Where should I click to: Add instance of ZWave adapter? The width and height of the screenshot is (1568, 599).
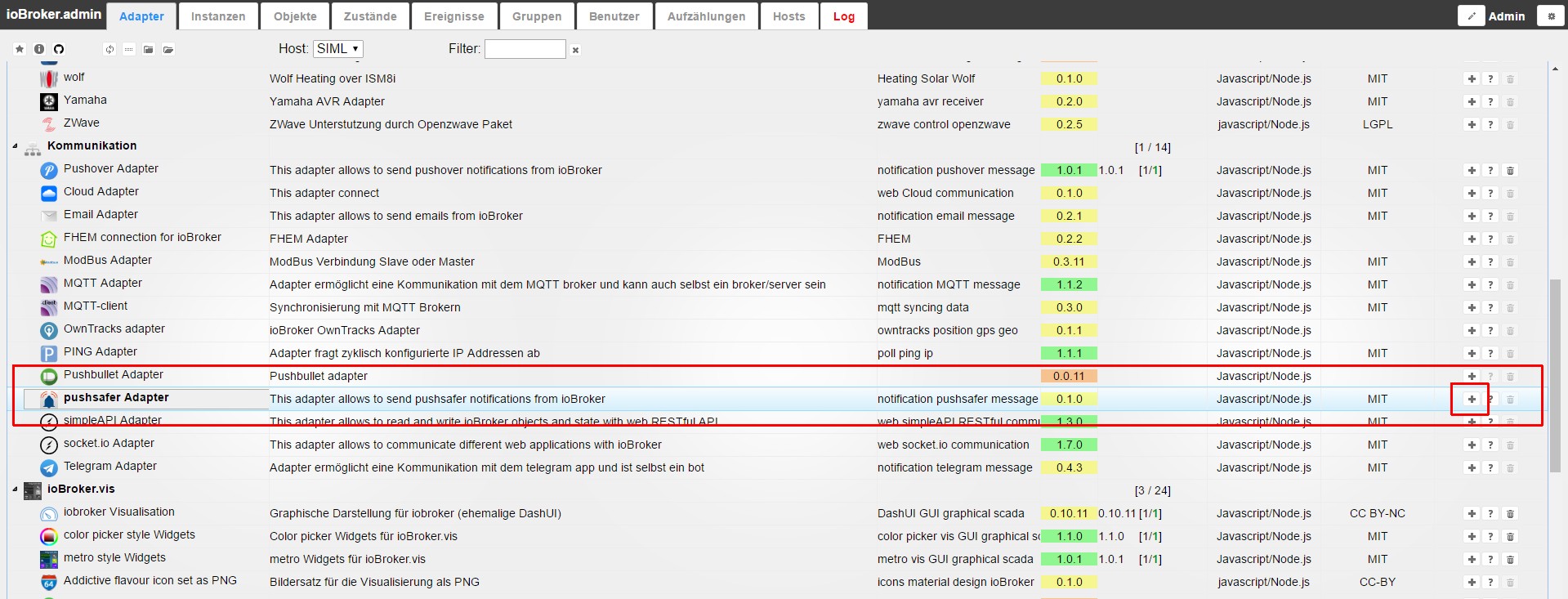click(1472, 124)
